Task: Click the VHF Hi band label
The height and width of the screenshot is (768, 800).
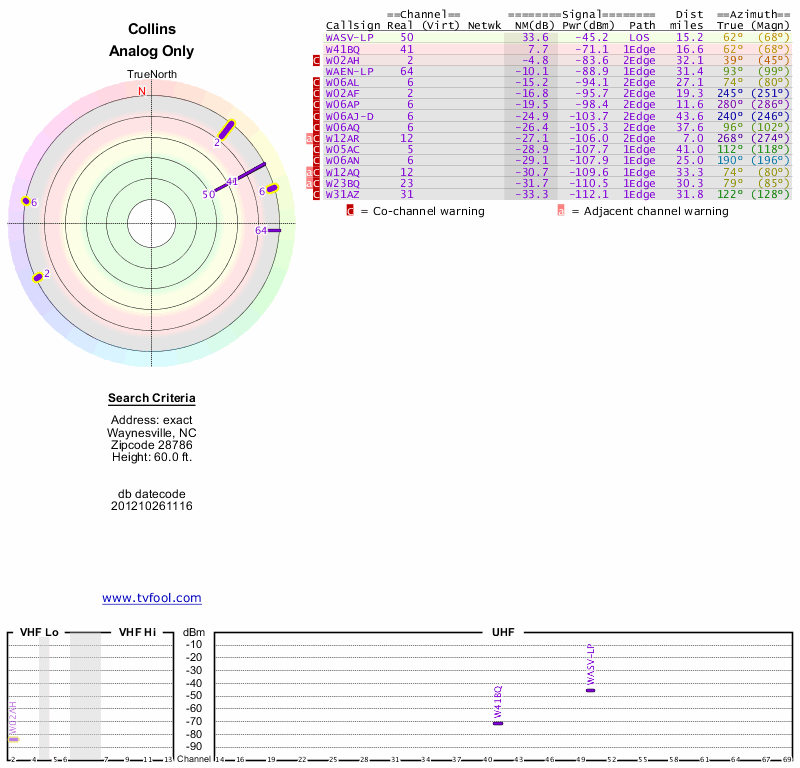Action: coord(137,632)
